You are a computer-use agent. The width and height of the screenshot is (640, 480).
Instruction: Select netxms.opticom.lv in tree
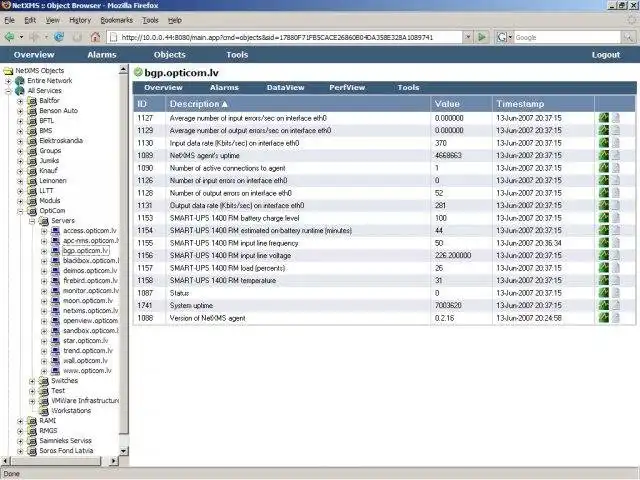point(91,311)
